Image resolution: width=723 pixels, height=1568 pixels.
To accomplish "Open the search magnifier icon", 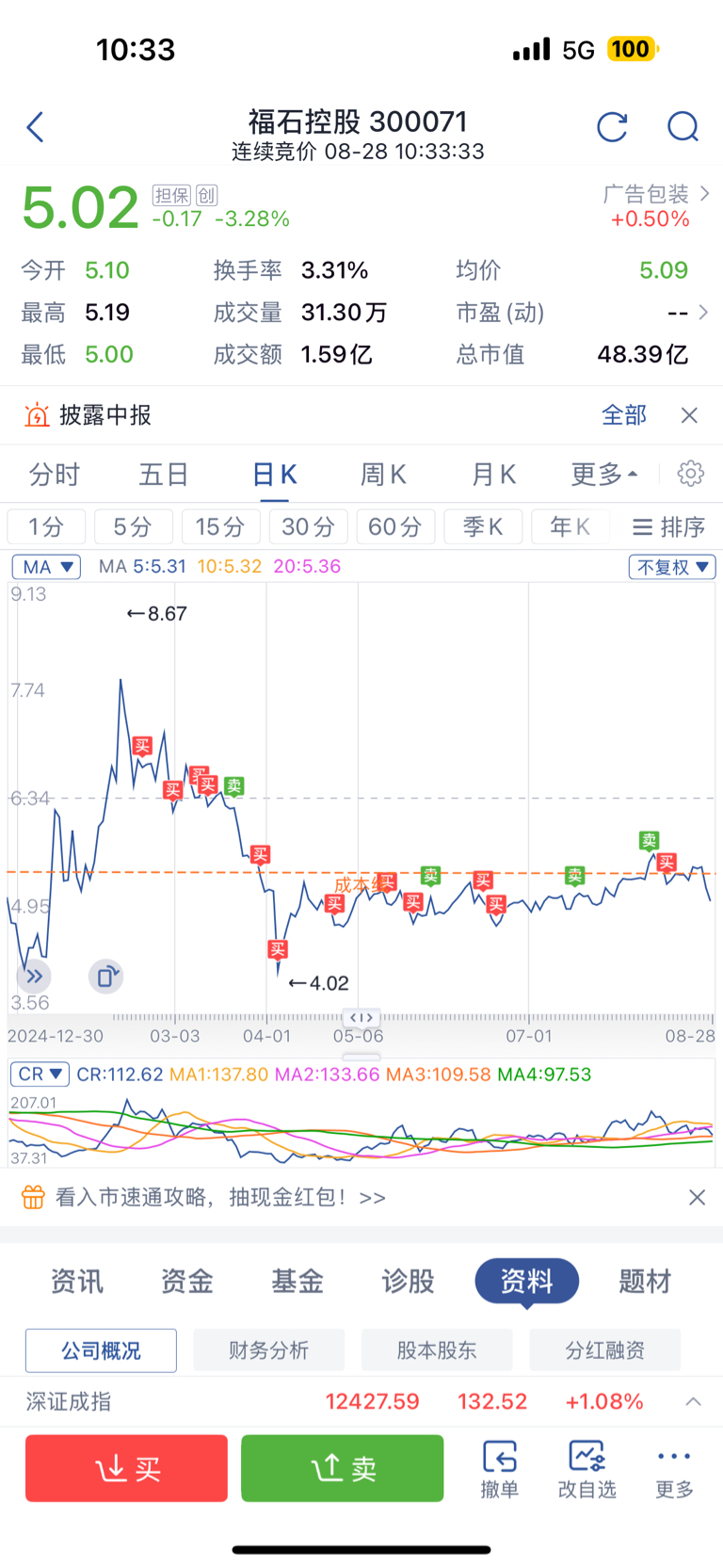I will tap(683, 127).
